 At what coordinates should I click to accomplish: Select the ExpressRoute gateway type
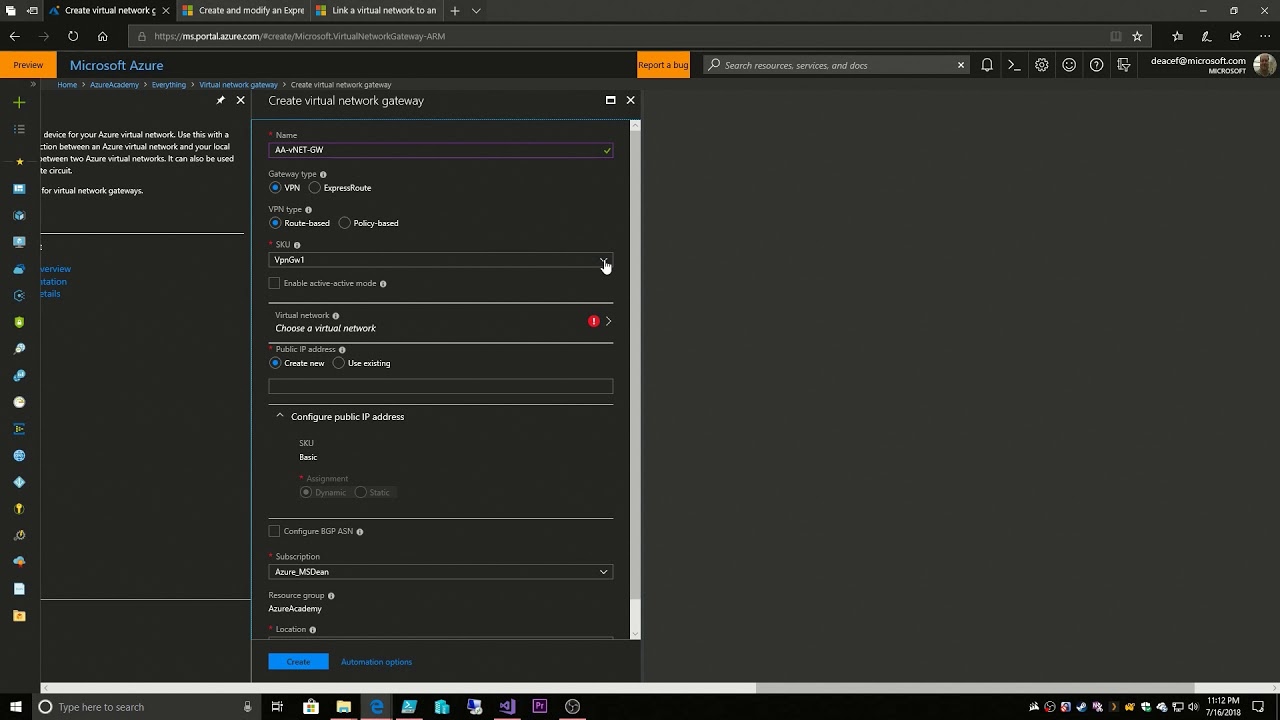tap(315, 188)
